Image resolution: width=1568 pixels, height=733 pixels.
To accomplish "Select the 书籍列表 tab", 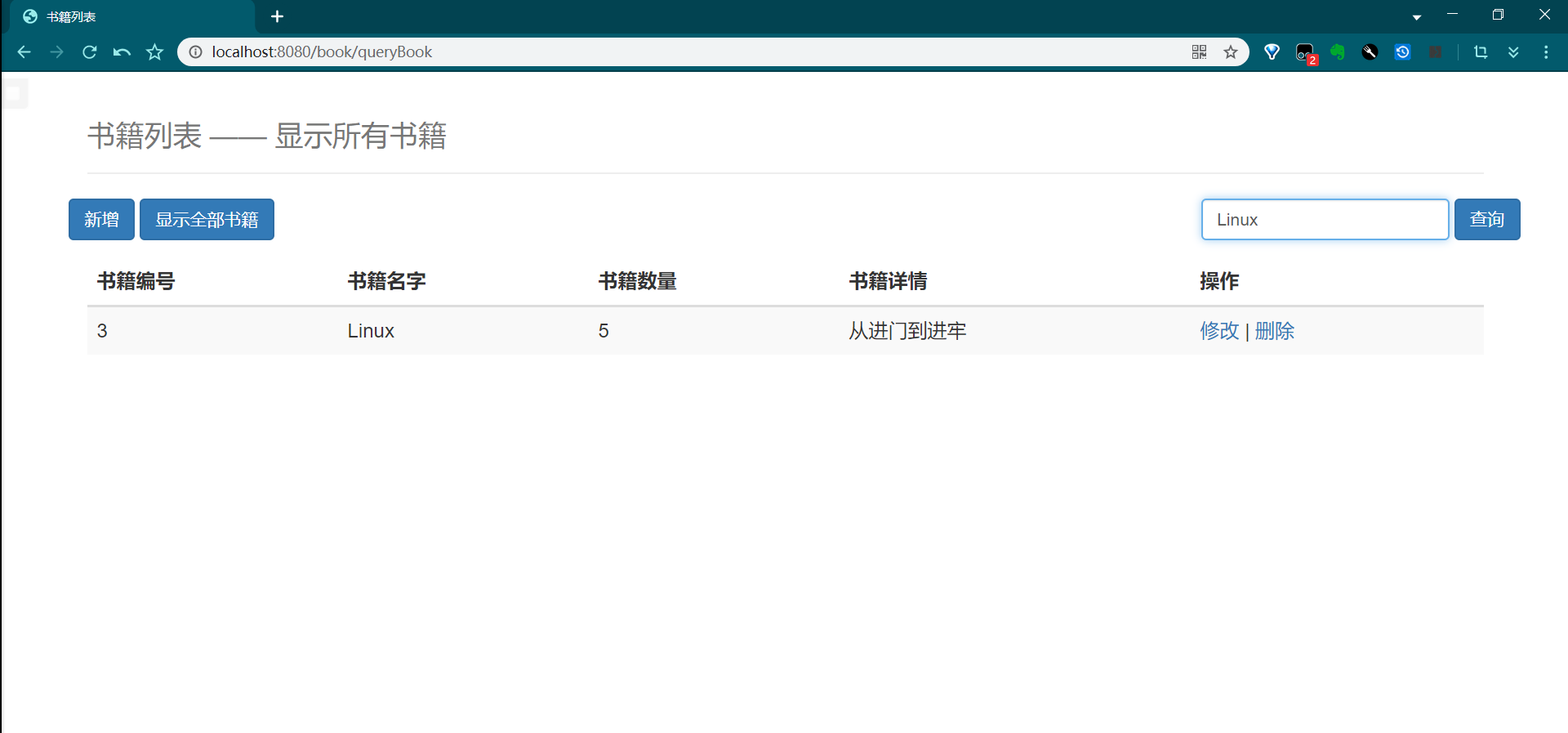I will (x=131, y=17).
